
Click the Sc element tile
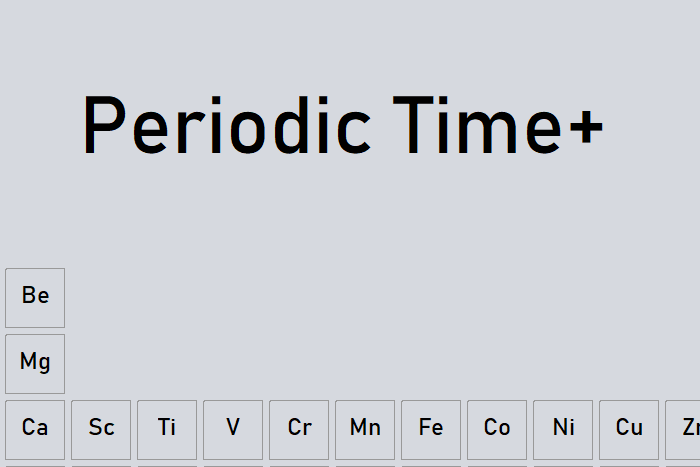[x=101, y=429]
